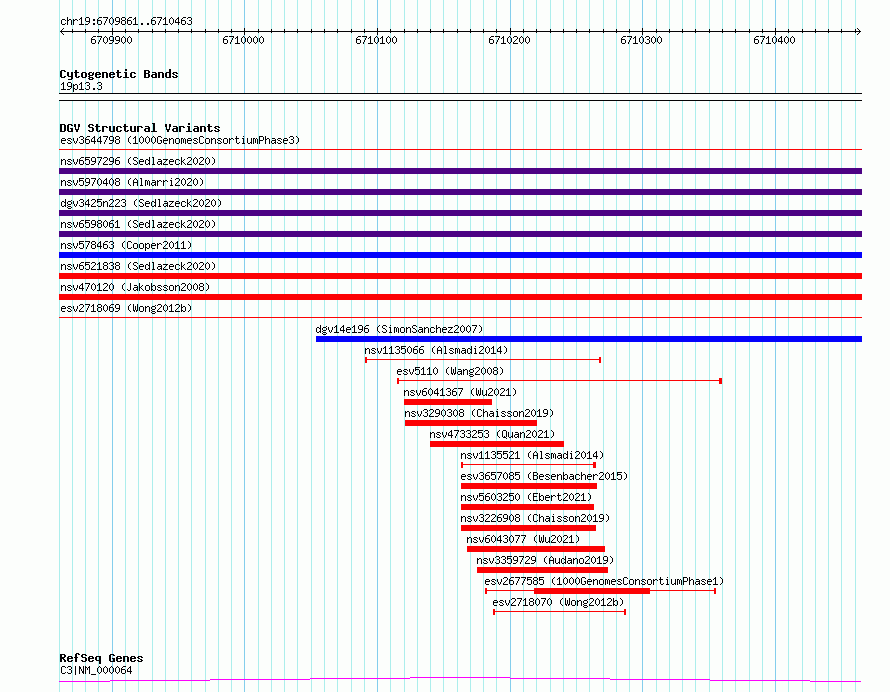Open the nsv6597296 (Sedlazeck2020) variant

pos(138,161)
